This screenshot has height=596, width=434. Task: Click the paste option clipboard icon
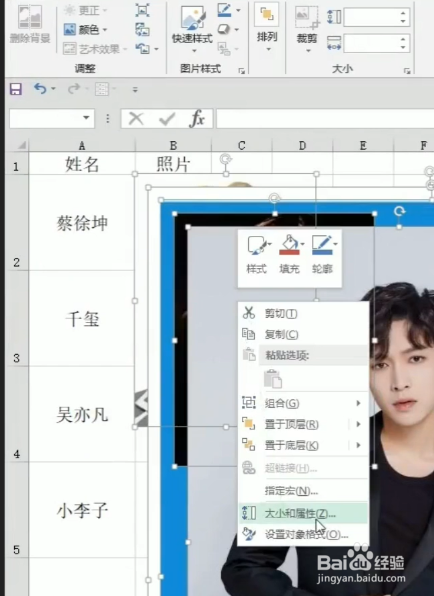(273, 379)
